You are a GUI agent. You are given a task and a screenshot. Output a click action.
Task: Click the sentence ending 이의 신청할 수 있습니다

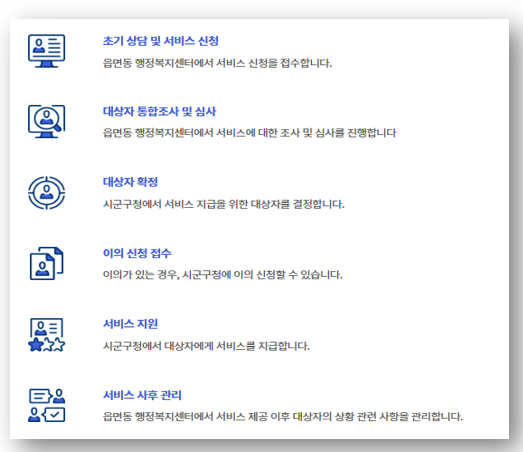coord(222,275)
